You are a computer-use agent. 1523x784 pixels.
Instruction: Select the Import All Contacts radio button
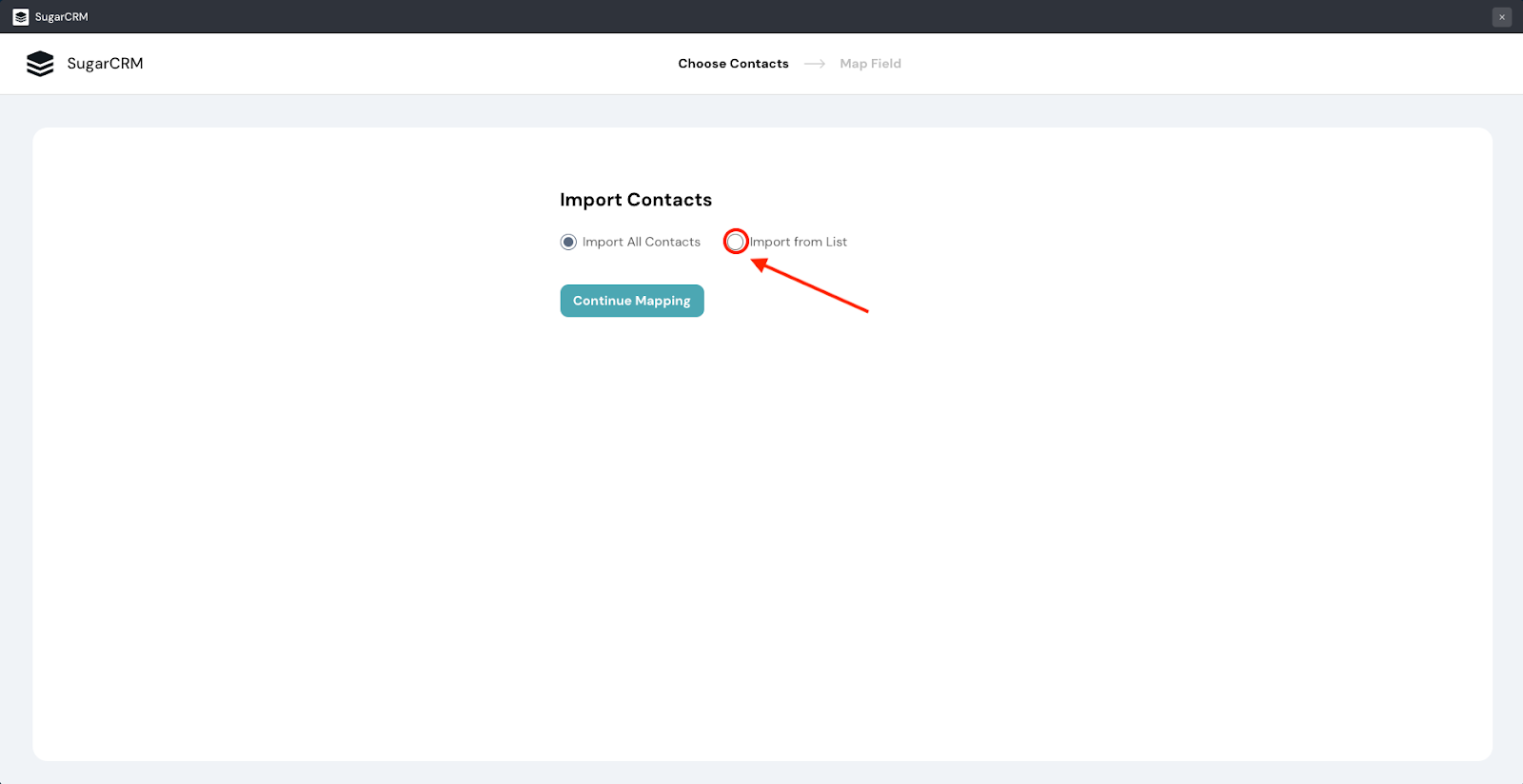pos(568,242)
